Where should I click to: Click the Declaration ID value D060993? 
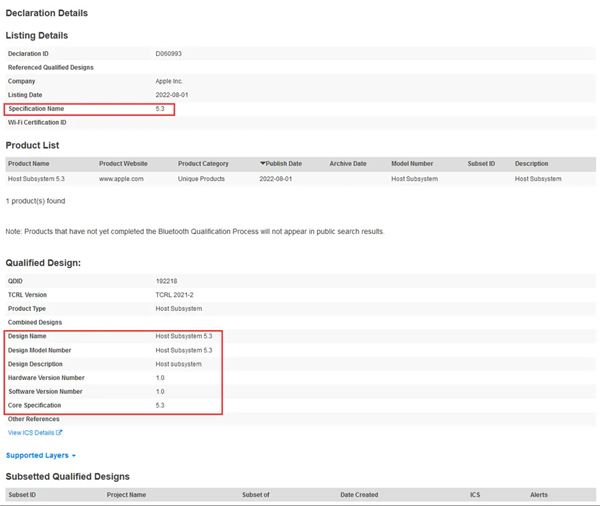168,52
